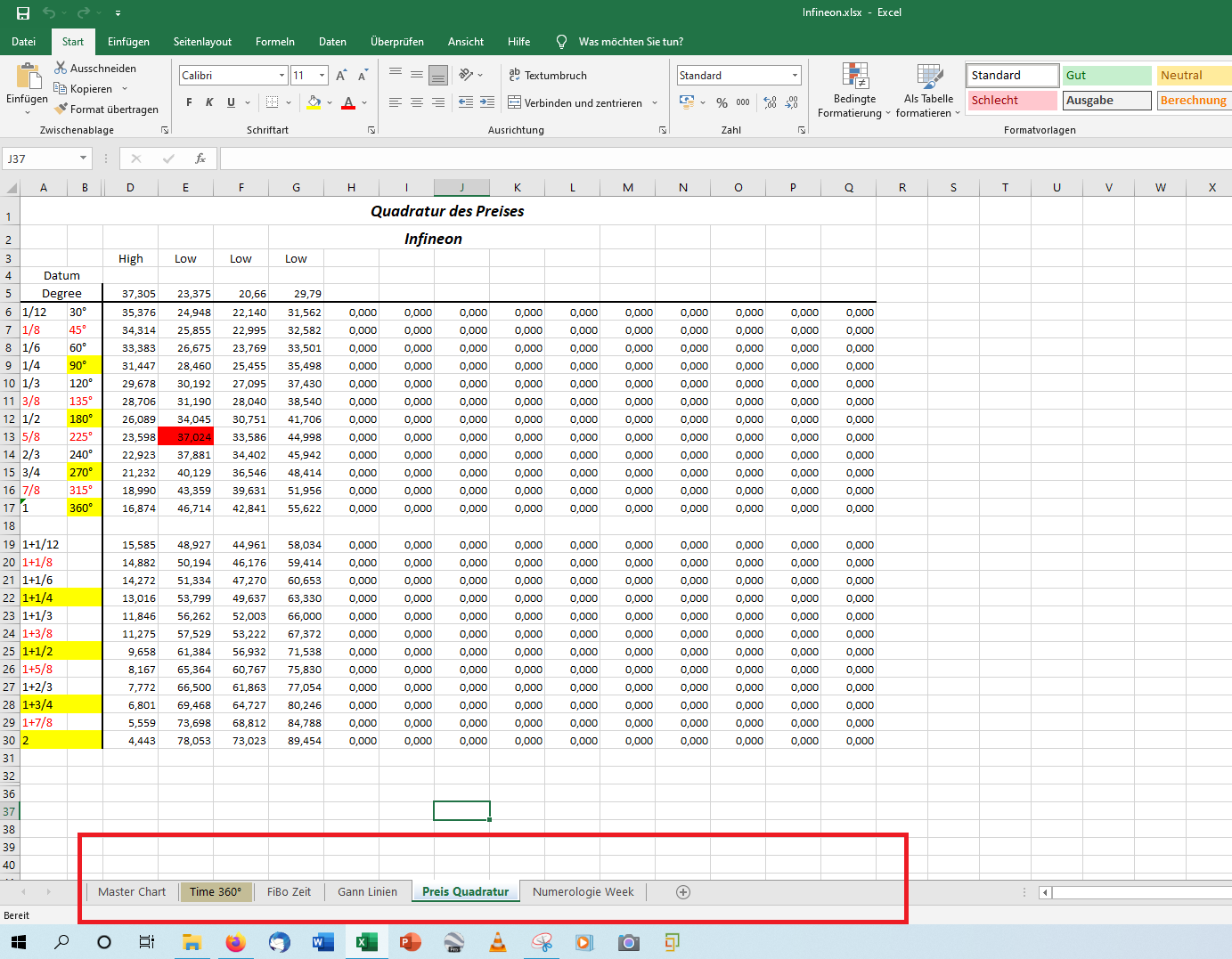Apply the Gut cell style
This screenshot has height=959, width=1232.
click(x=1106, y=76)
